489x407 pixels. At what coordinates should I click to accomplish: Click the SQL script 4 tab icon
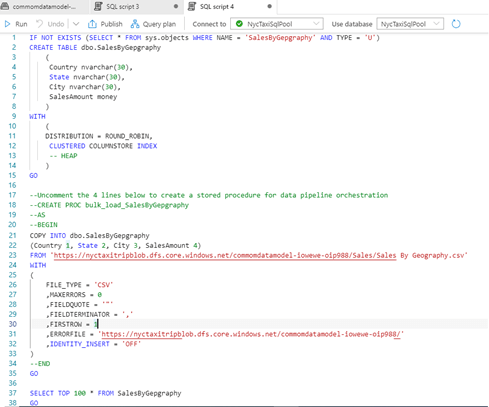point(192,6)
